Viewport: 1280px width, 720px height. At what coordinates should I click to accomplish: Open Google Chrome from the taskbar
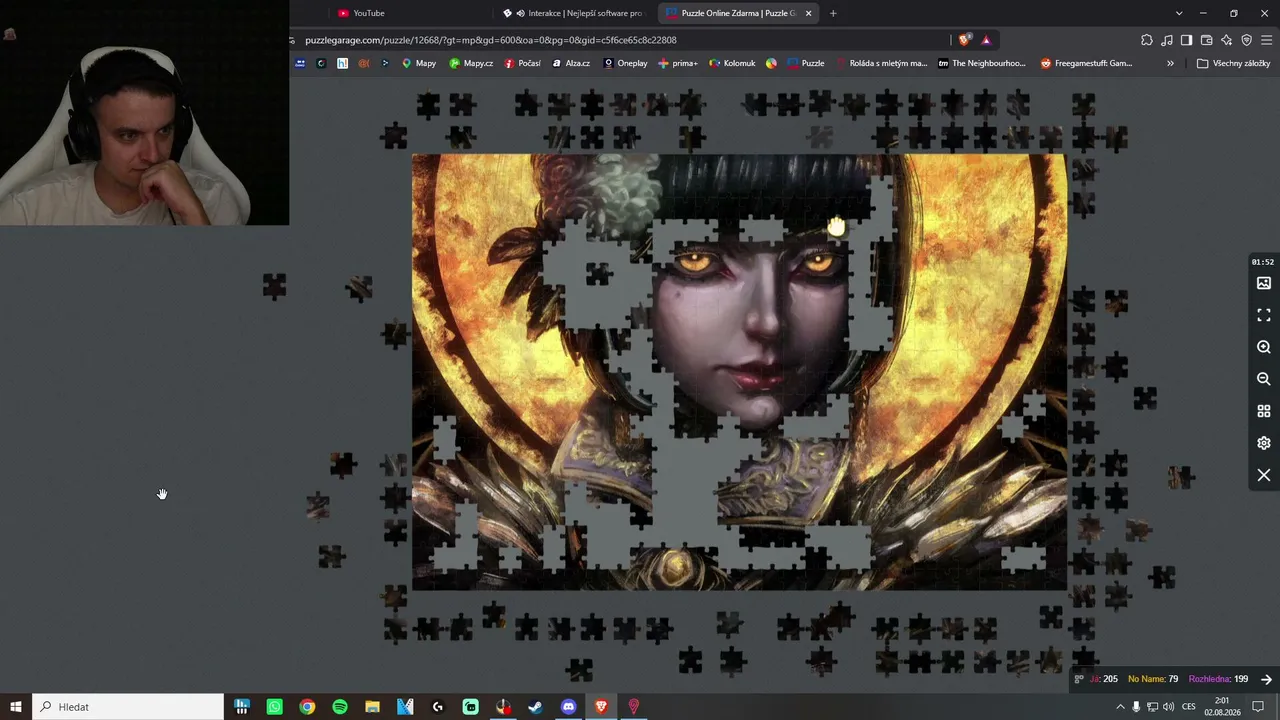pyautogui.click(x=307, y=707)
